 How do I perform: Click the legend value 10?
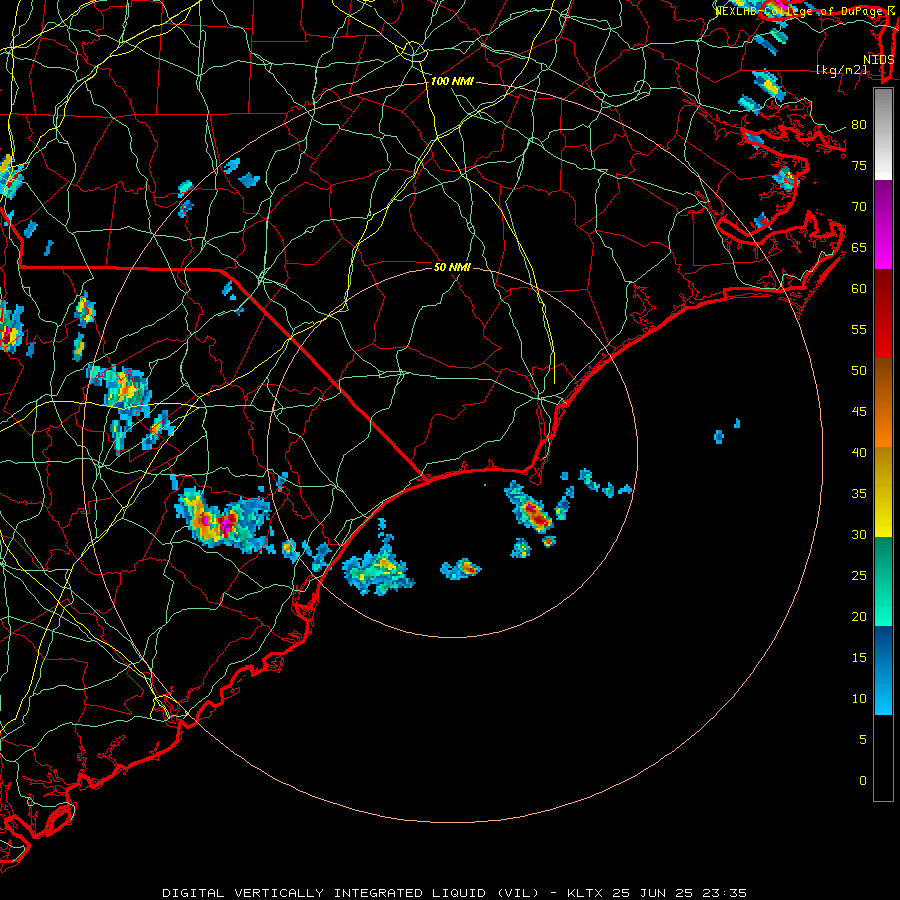(x=859, y=699)
